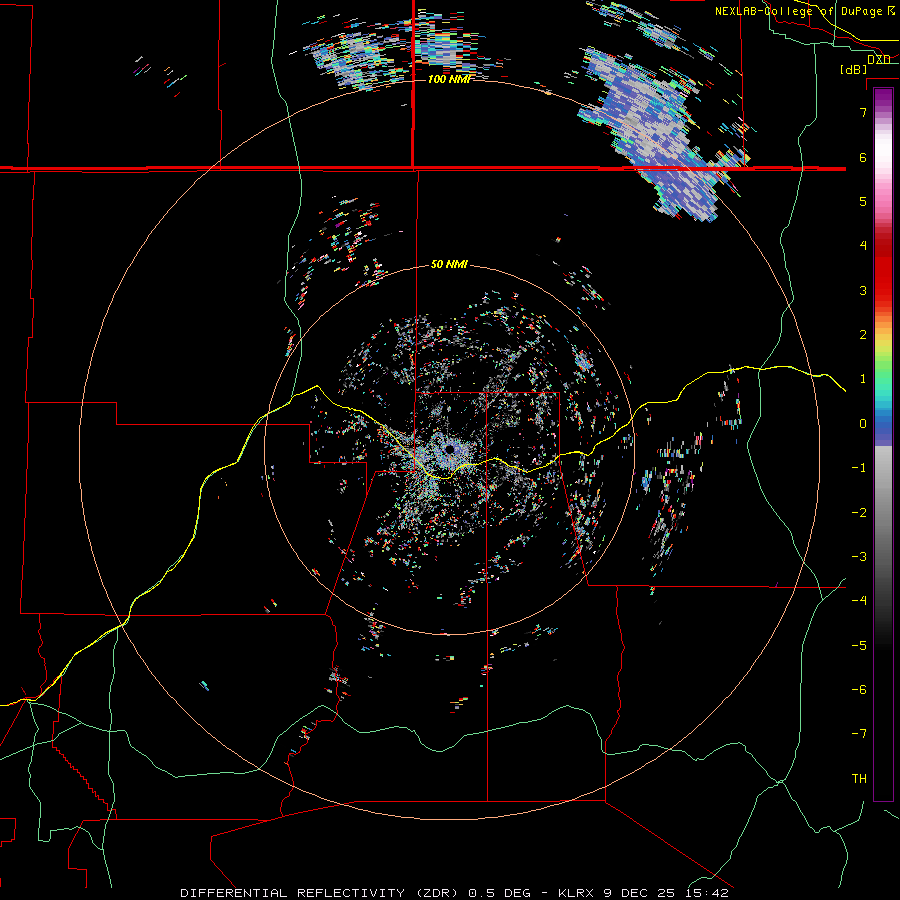Click the -4 label on dB scale
The height and width of the screenshot is (900, 900).
(859, 601)
